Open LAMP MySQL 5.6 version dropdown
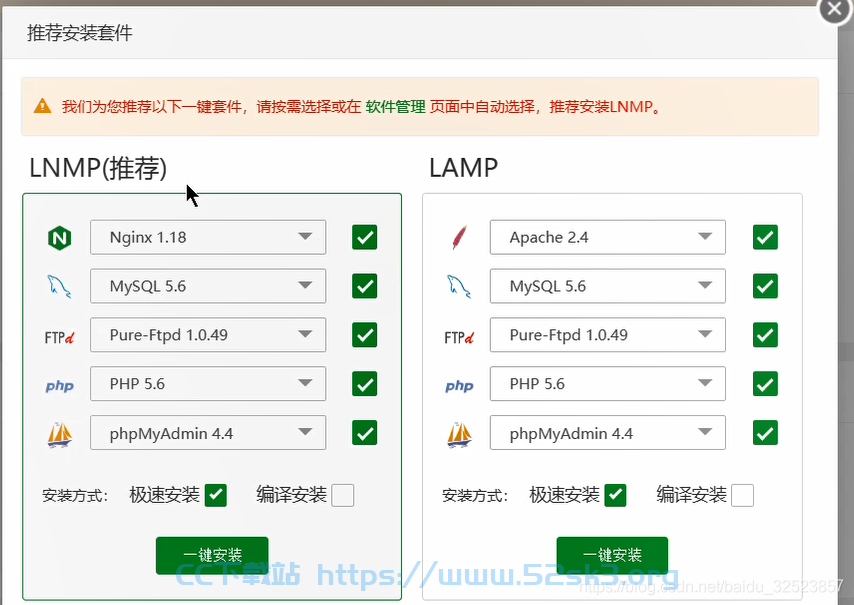The width and height of the screenshot is (854, 605). (608, 286)
